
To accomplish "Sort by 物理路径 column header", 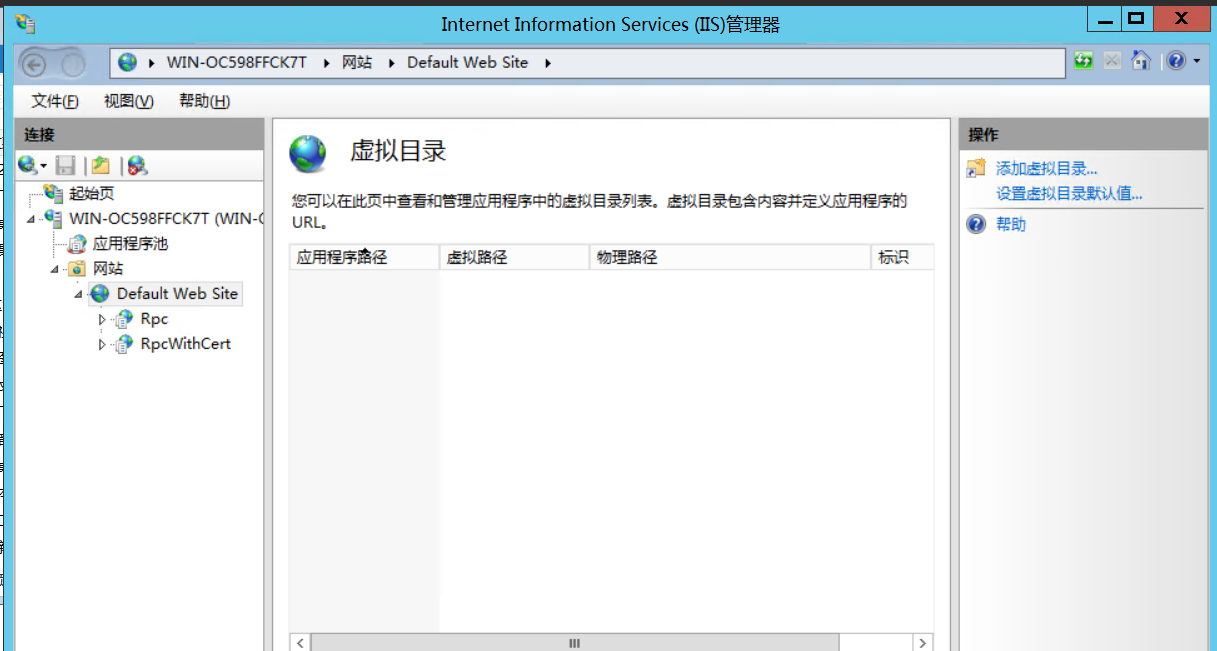I will point(731,257).
